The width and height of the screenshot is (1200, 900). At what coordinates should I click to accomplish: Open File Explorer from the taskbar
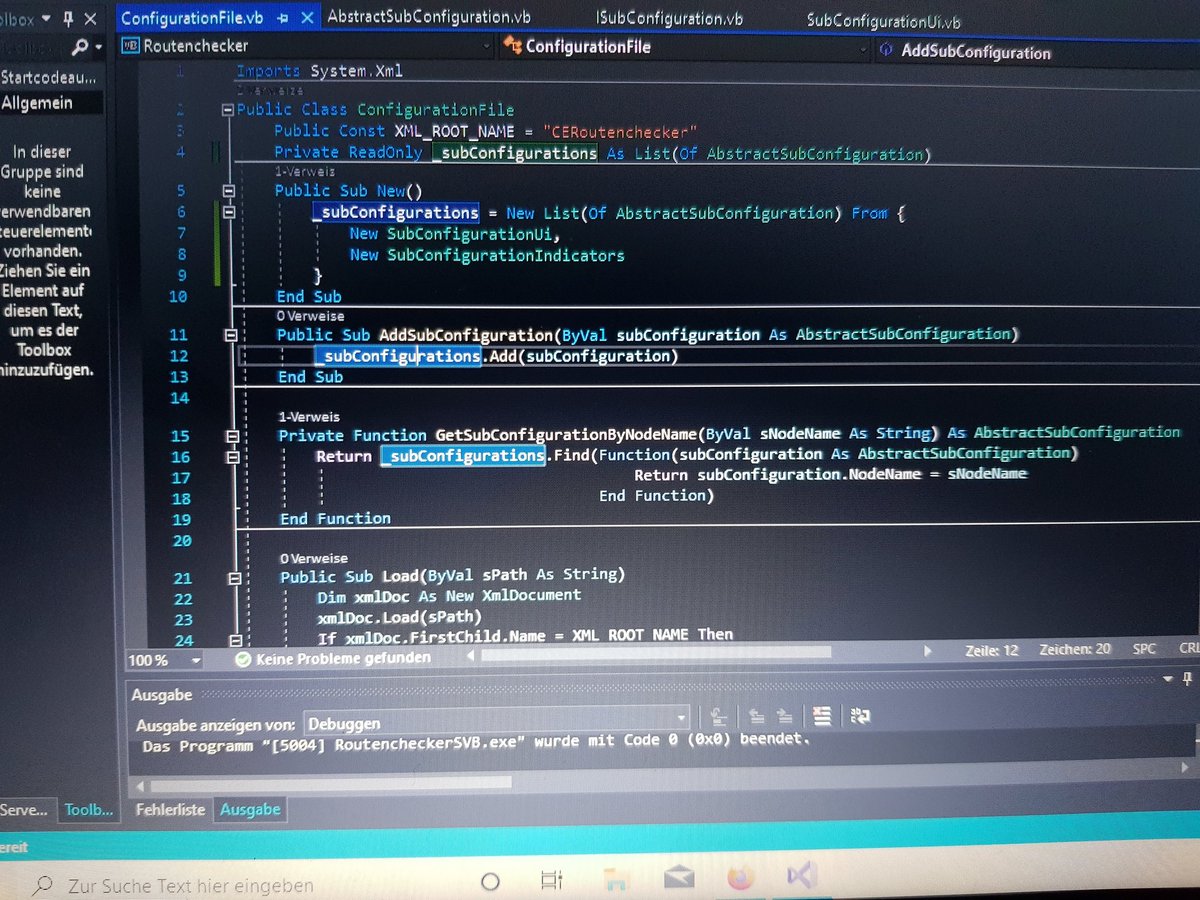click(x=617, y=881)
